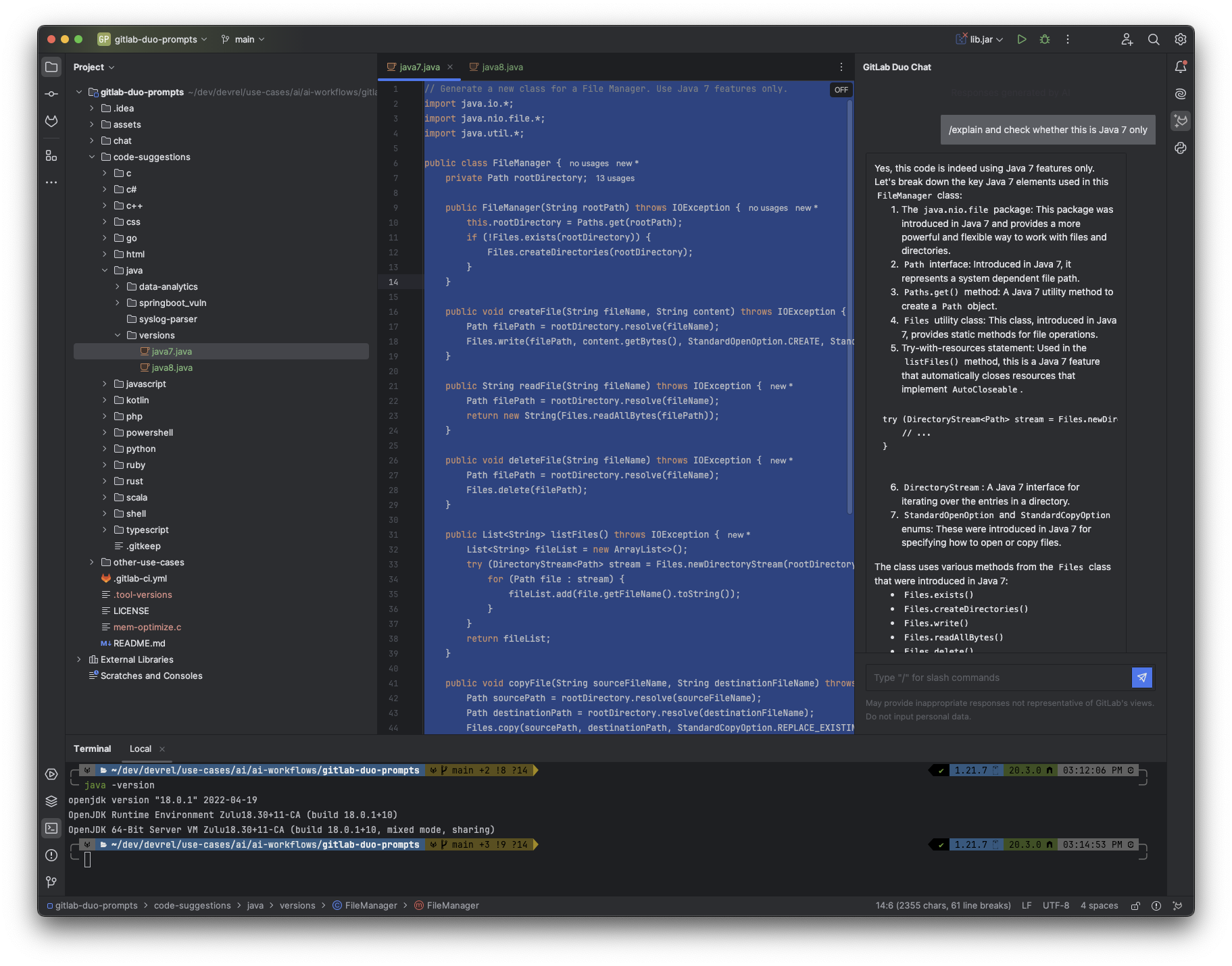This screenshot has height=966, width=1232.
Task: Start Code With Me session via user-plus icon
Action: pos(1127,39)
